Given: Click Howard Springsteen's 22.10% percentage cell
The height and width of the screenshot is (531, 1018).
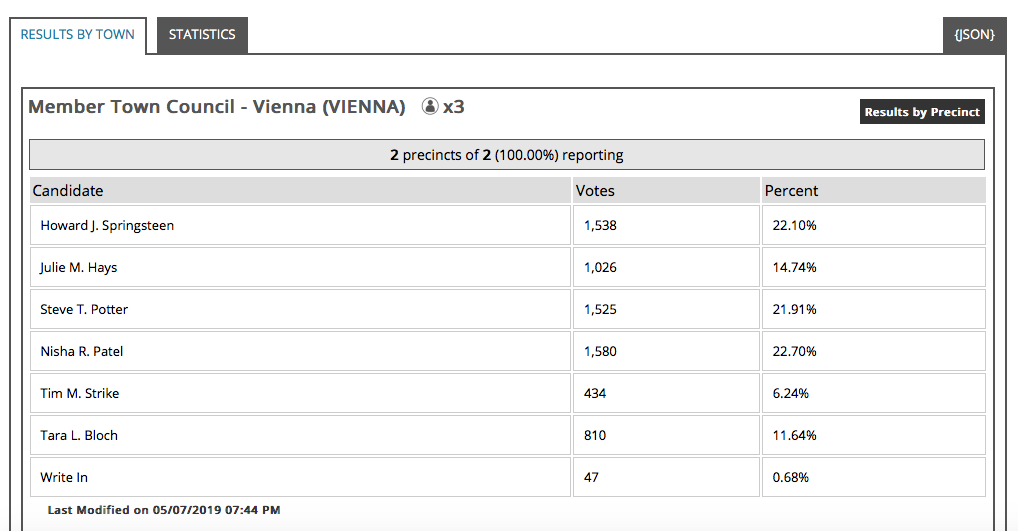Looking at the screenshot, I should pyautogui.click(x=874, y=225).
